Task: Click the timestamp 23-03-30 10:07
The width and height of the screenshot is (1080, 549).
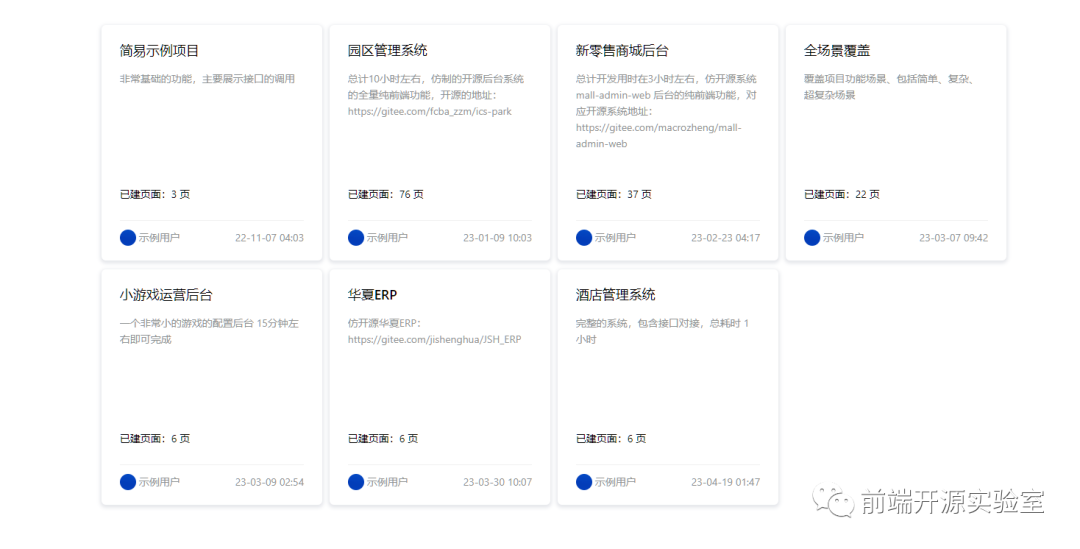Action: pyautogui.click(x=497, y=482)
